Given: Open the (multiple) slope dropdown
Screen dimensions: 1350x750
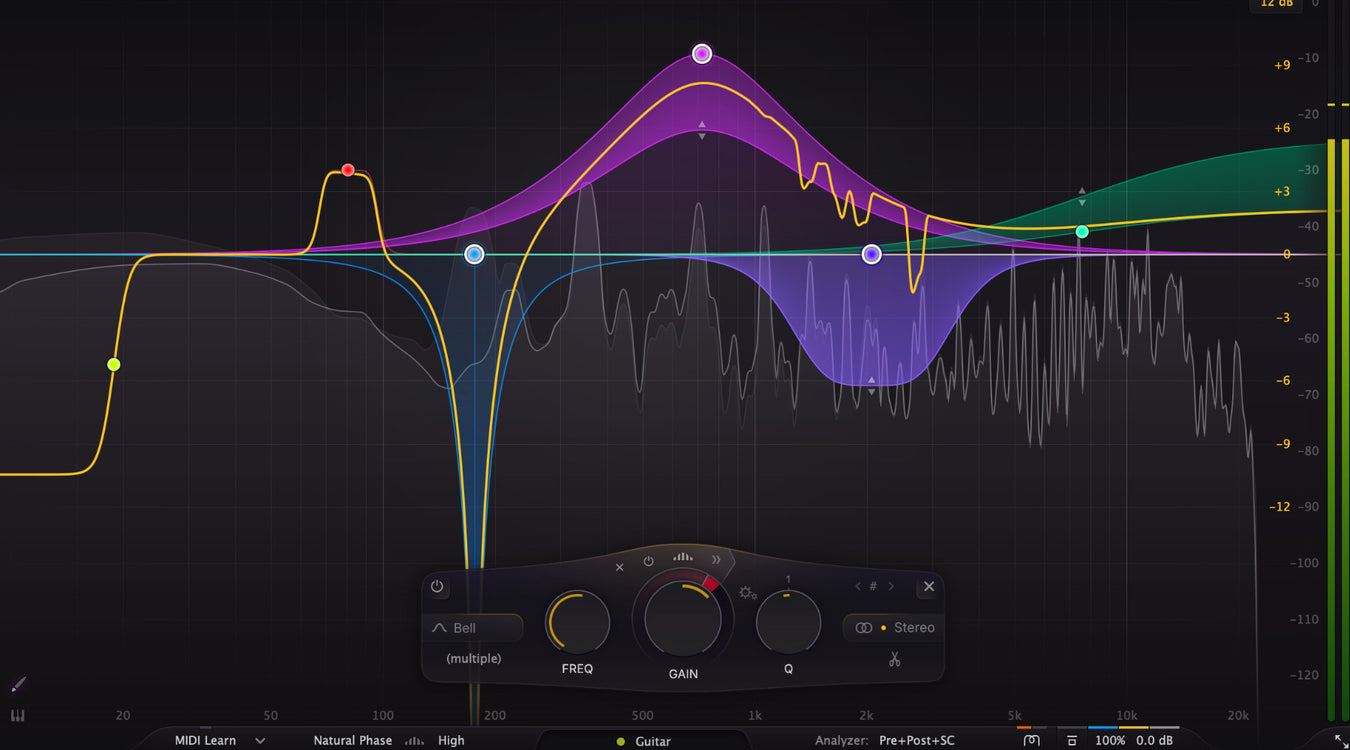Looking at the screenshot, I should pos(474,659).
